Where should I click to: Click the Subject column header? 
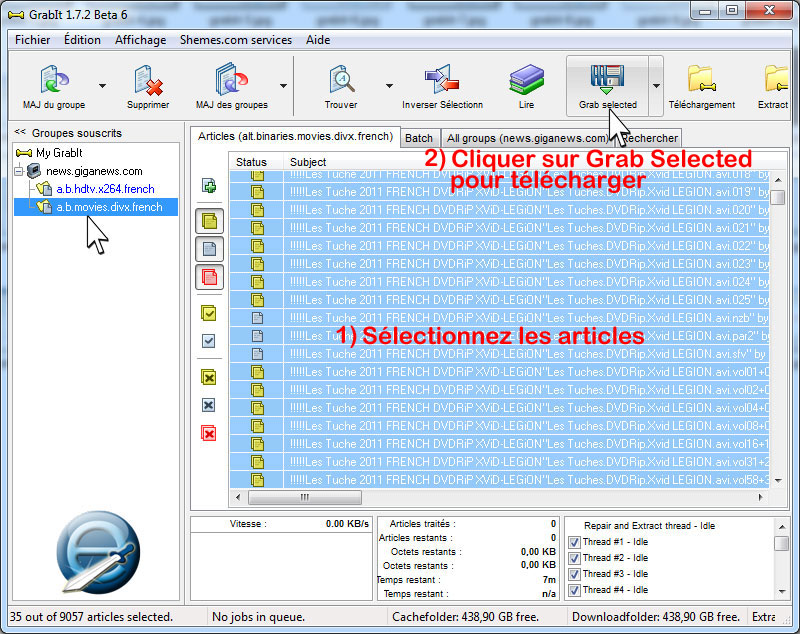[x=308, y=162]
